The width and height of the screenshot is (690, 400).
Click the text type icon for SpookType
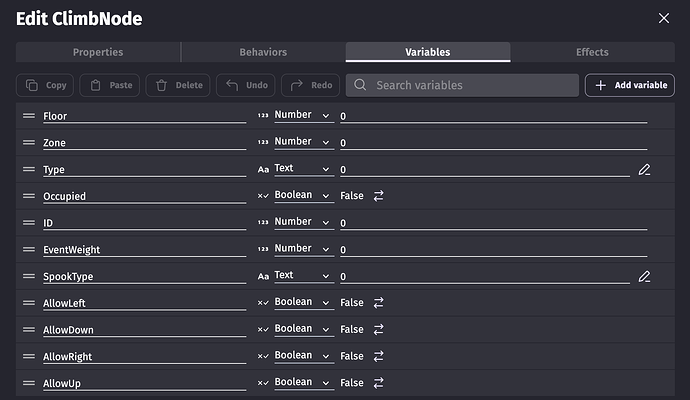point(263,276)
